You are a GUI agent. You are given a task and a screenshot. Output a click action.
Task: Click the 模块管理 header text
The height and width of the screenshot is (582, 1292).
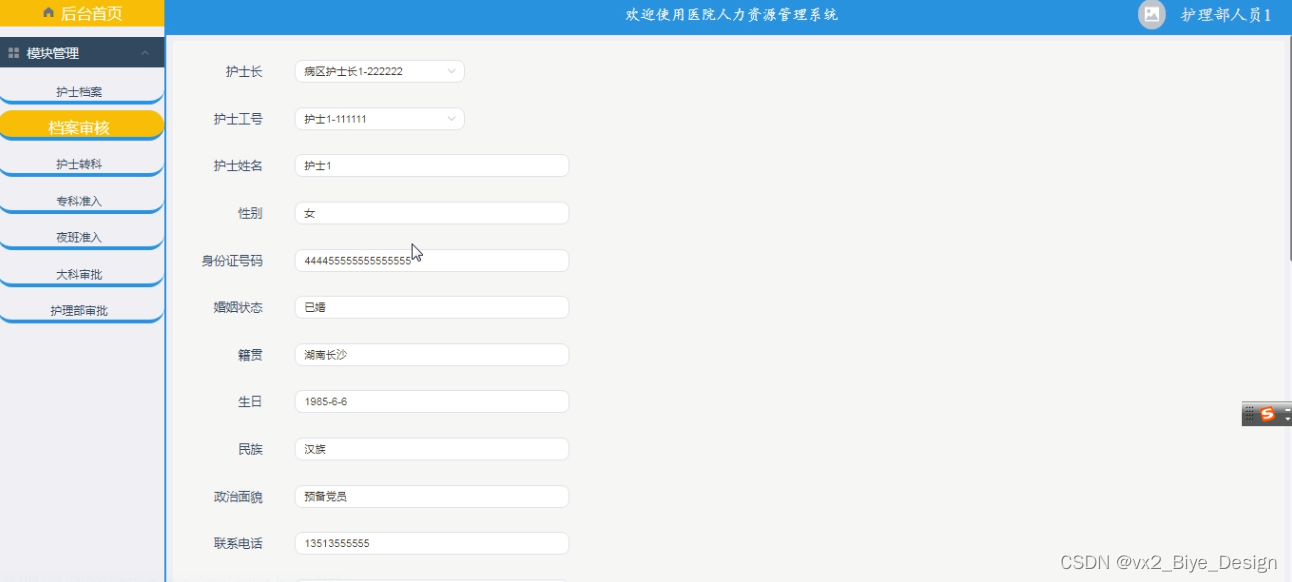click(x=53, y=53)
